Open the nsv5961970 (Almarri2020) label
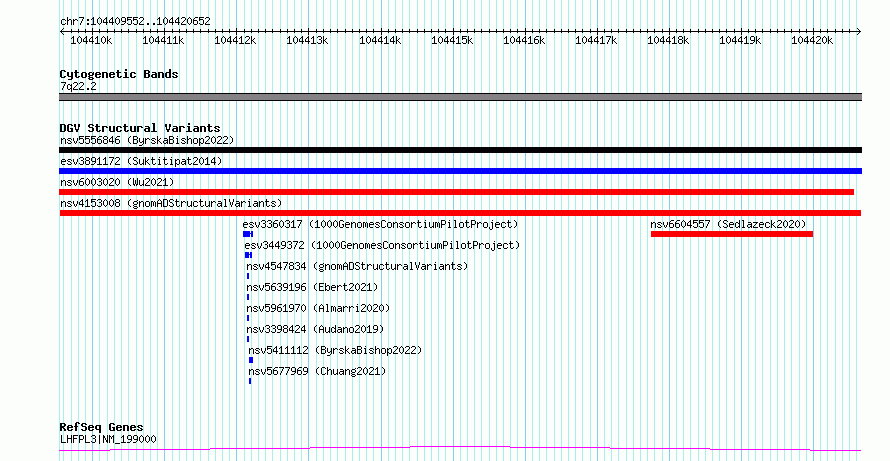 [318, 308]
